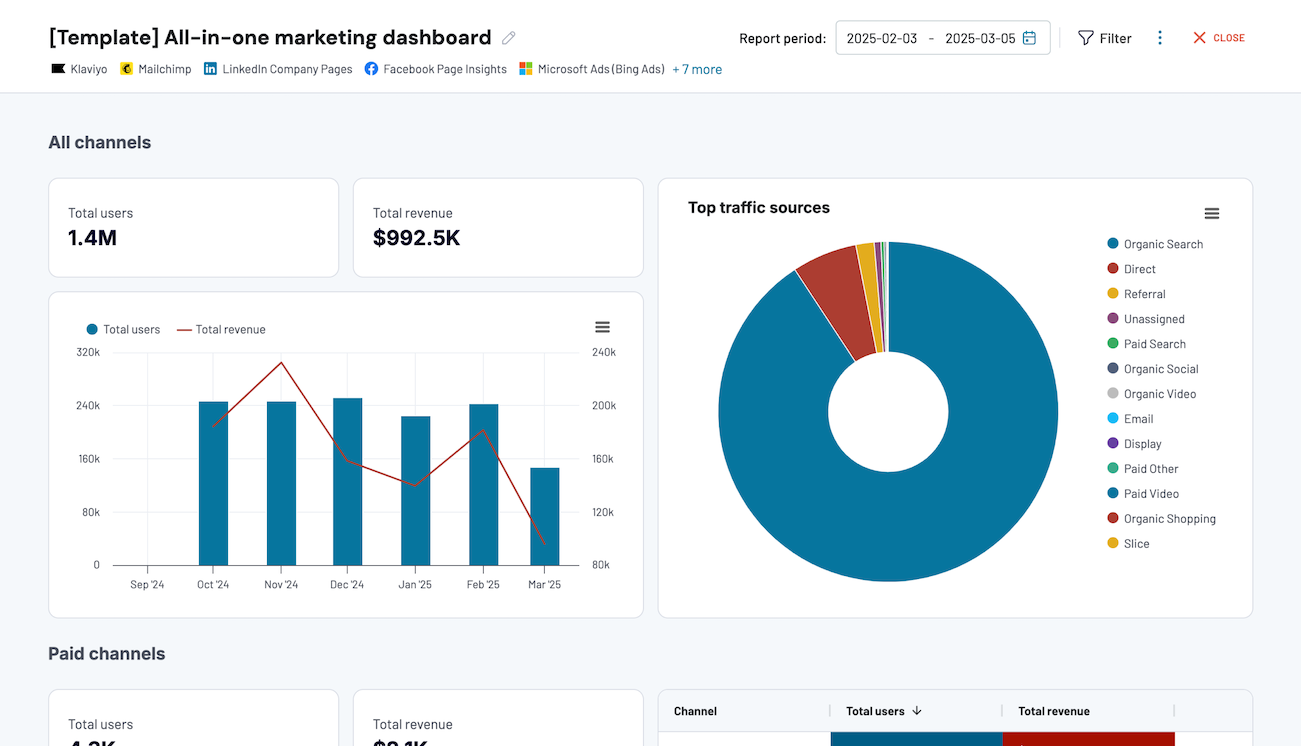Click the CLOSE button

coord(1218,37)
